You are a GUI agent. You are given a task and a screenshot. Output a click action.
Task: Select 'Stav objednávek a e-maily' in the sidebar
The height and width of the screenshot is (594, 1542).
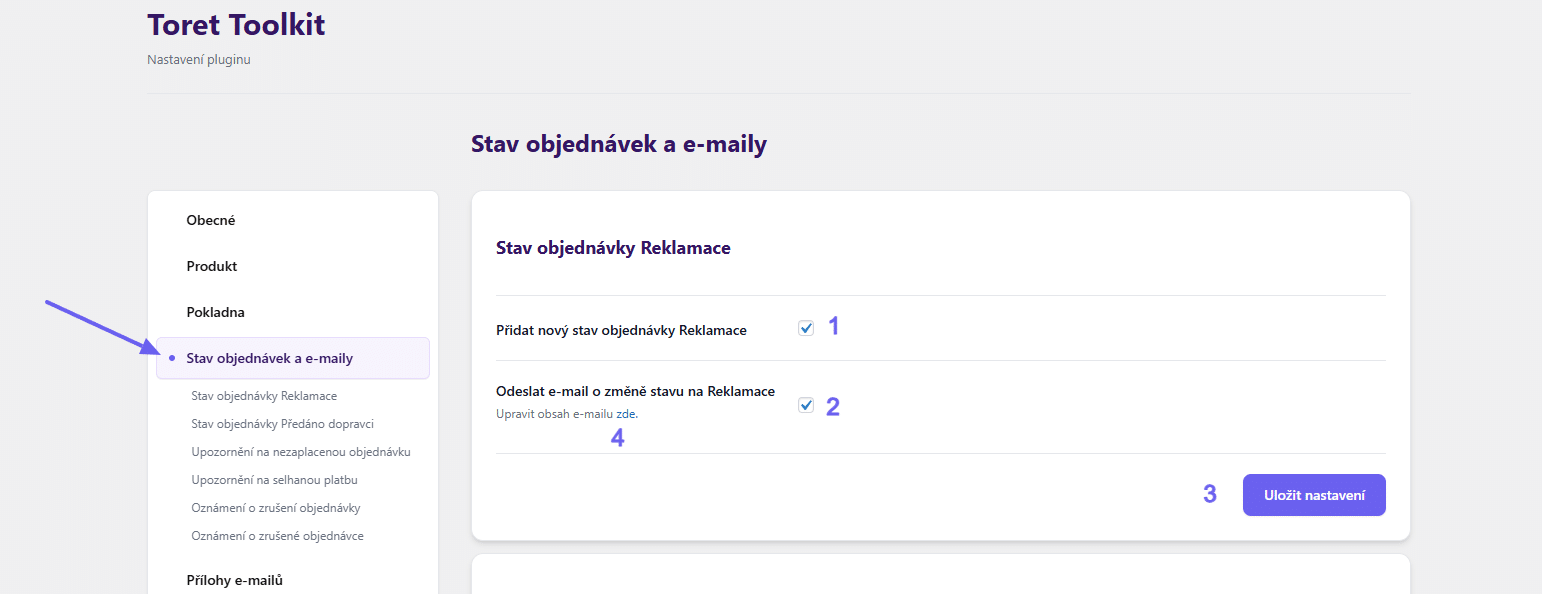pyautogui.click(x=269, y=358)
